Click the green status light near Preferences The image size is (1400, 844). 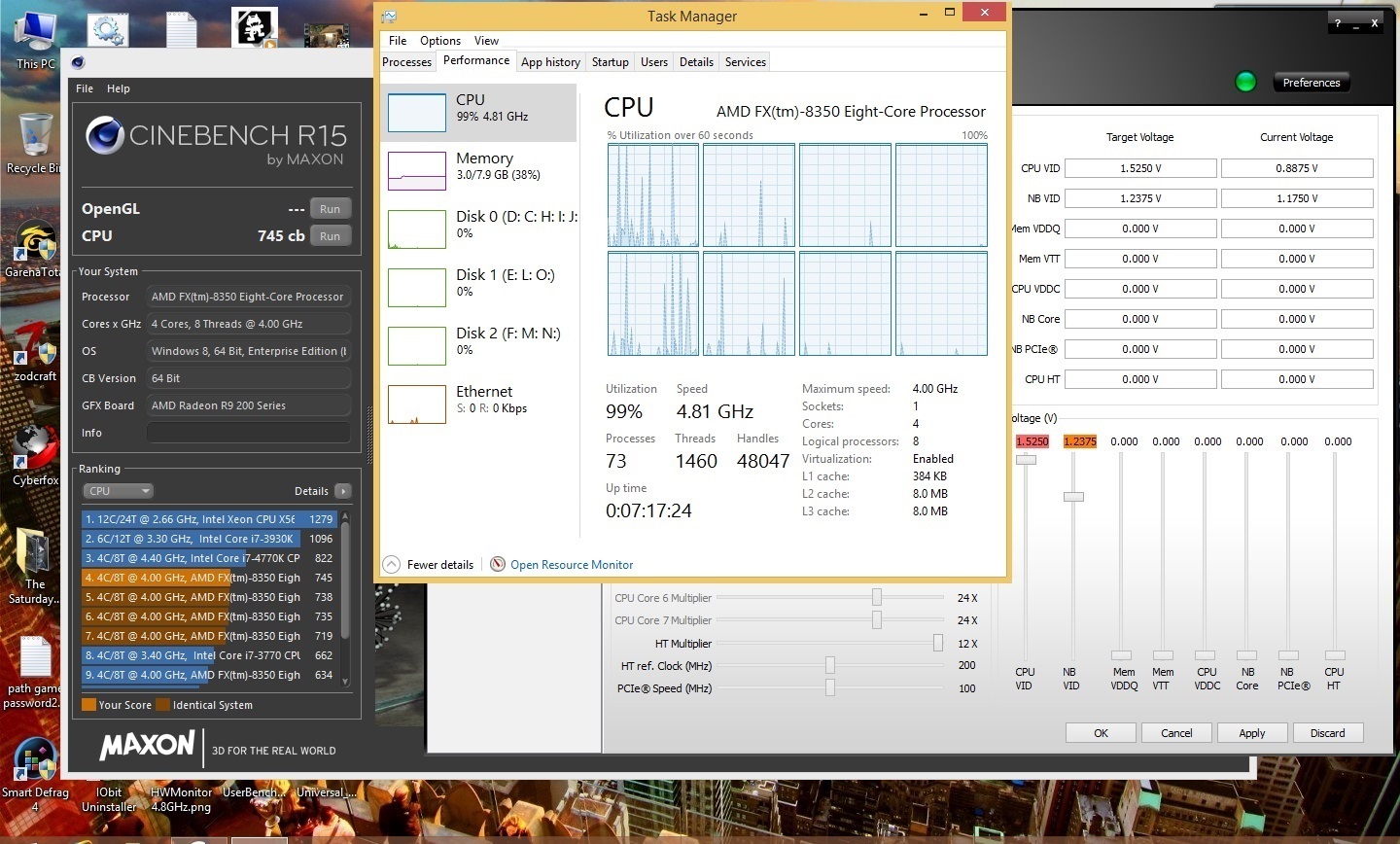tap(1245, 82)
